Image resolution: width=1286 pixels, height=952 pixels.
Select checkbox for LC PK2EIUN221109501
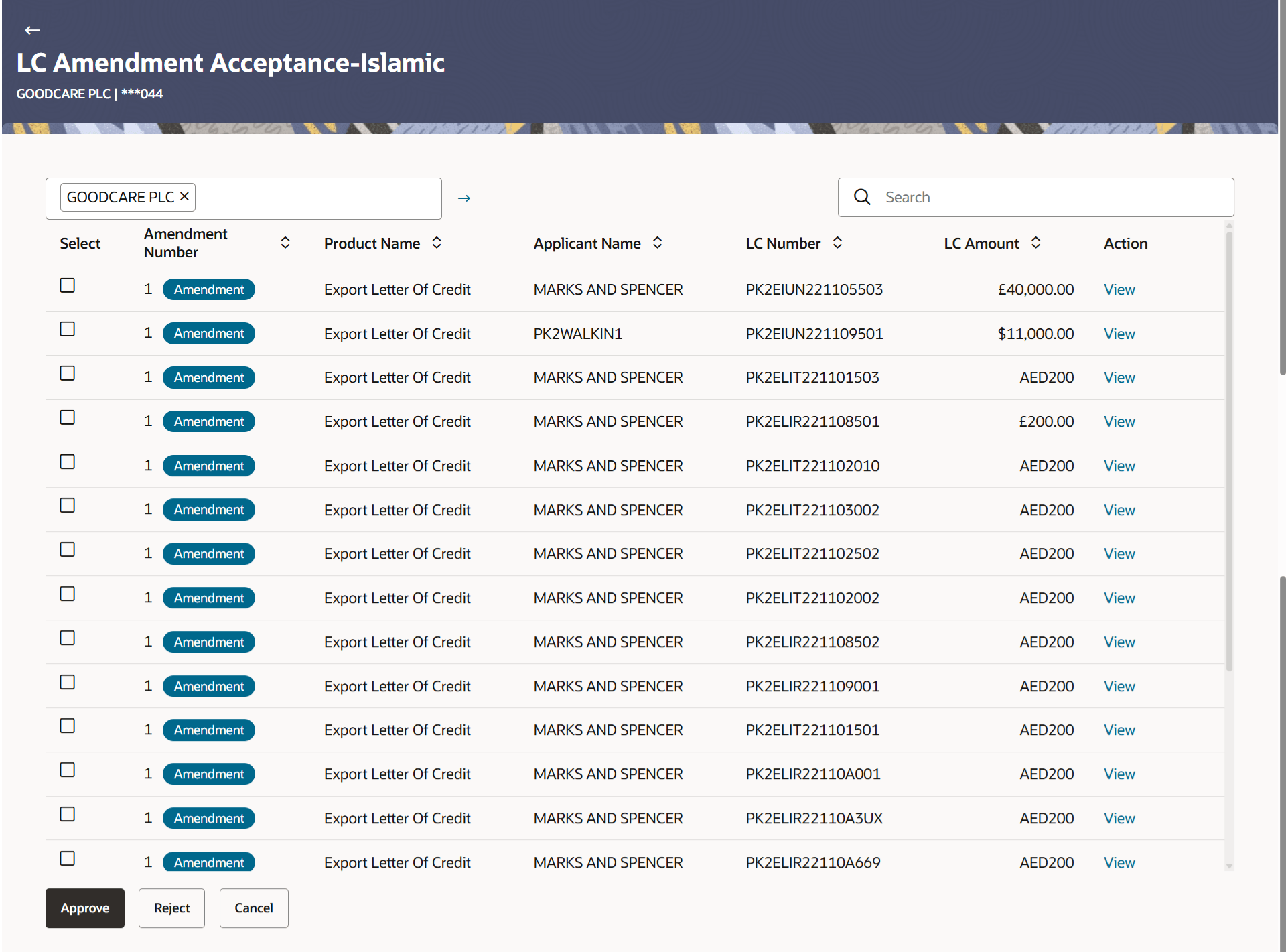click(x=67, y=329)
